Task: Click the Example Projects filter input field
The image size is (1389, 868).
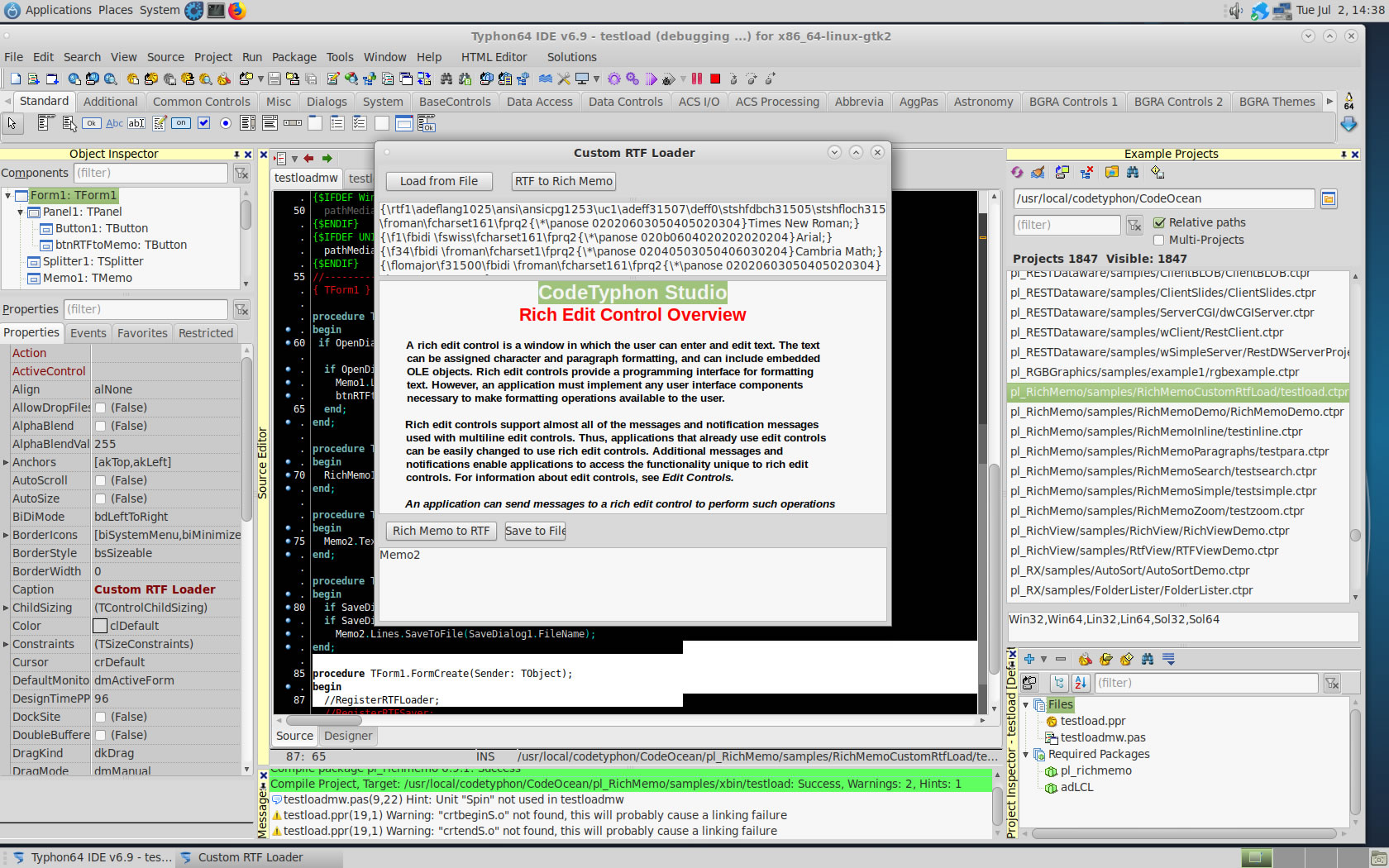Action: pos(1067,225)
